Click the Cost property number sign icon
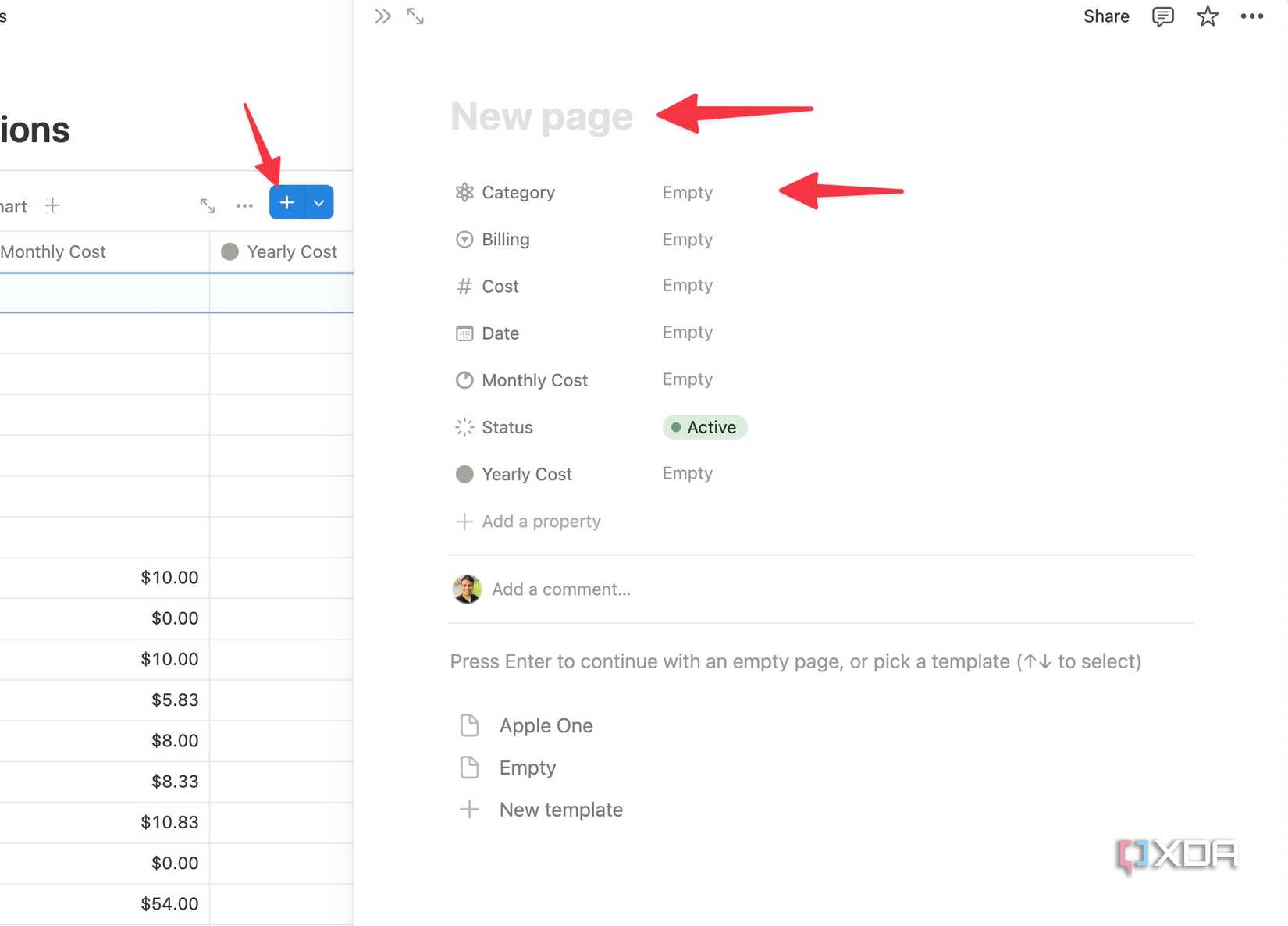Screen dimensions: 1288x926 tap(464, 287)
